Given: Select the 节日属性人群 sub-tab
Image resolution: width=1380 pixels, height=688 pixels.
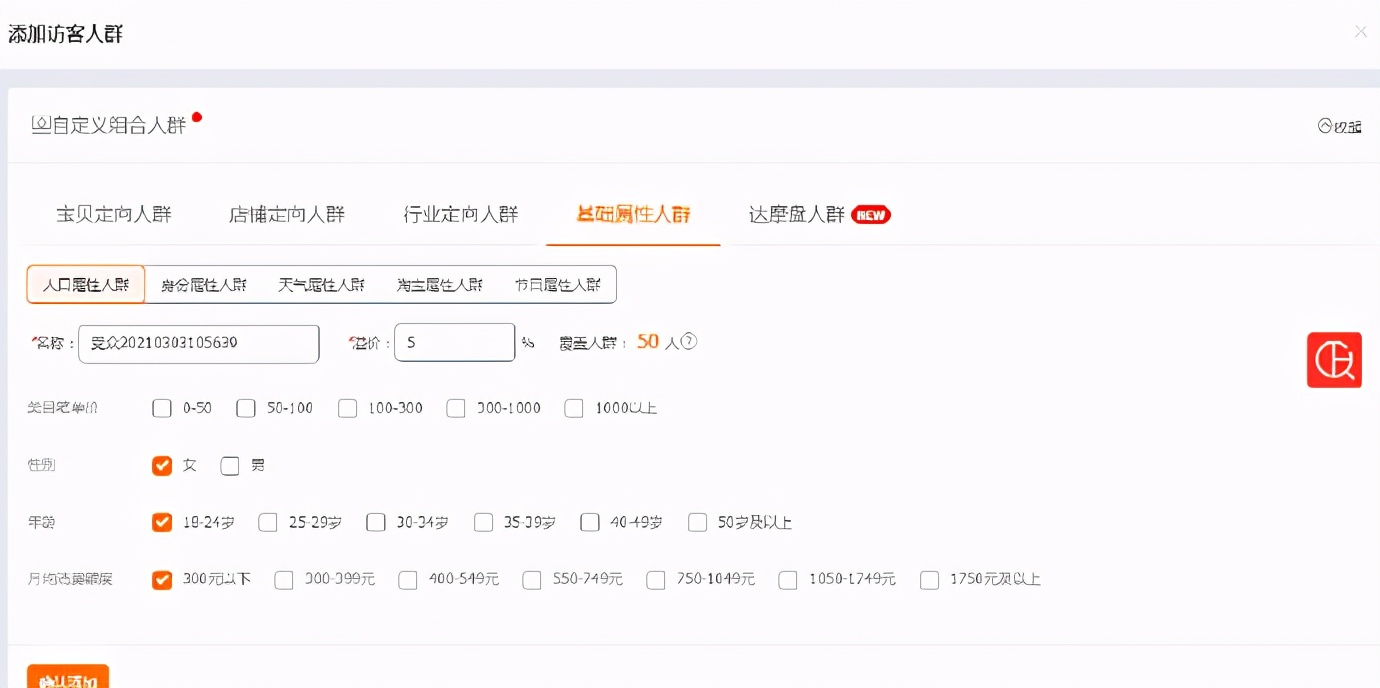Looking at the screenshot, I should [558, 283].
